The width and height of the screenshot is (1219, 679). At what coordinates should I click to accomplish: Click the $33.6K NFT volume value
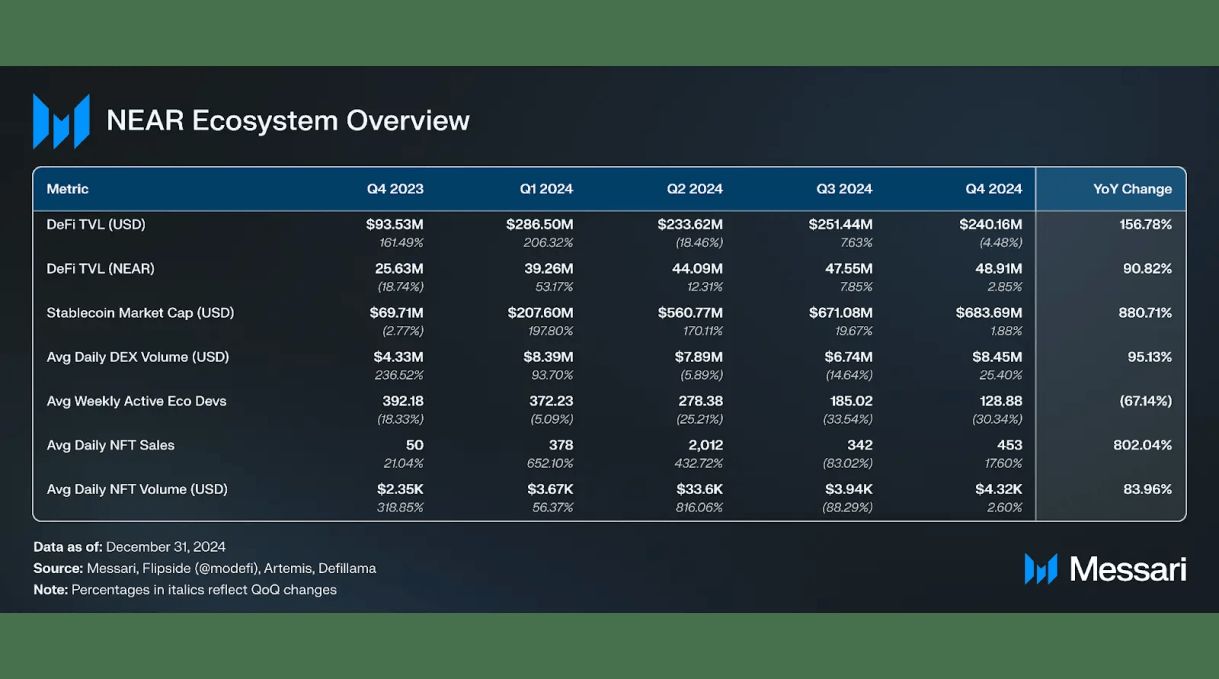(698, 489)
